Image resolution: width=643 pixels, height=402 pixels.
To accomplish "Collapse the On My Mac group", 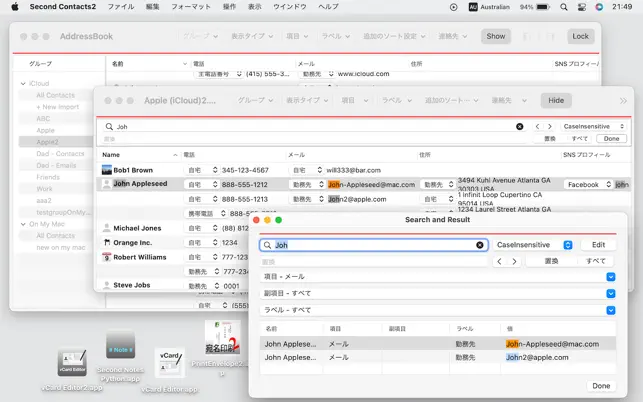I will tap(23, 224).
